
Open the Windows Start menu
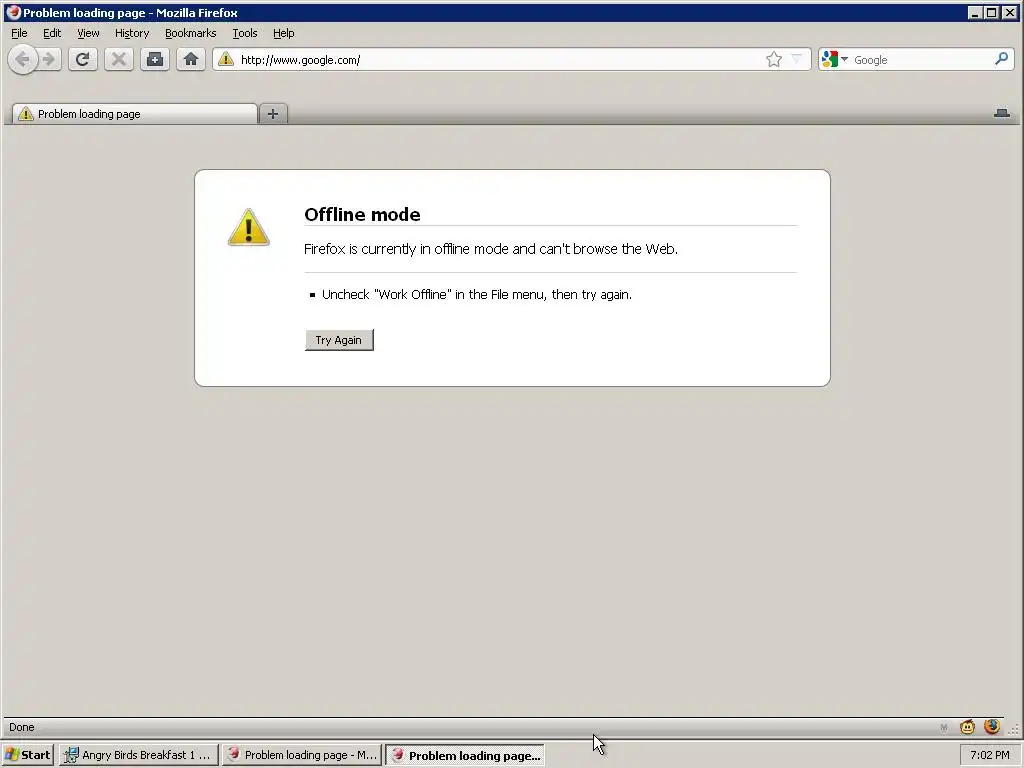coord(28,755)
